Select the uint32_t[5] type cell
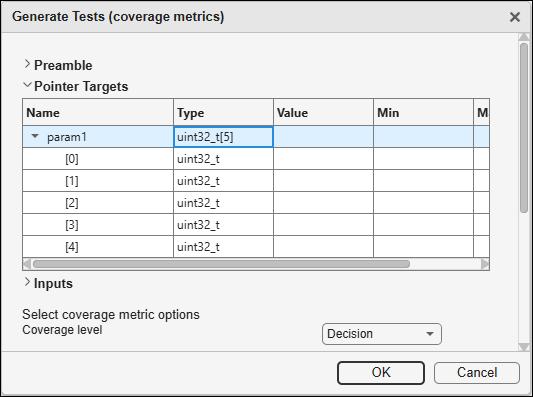Screen dimensions: 533x397 click(223, 137)
